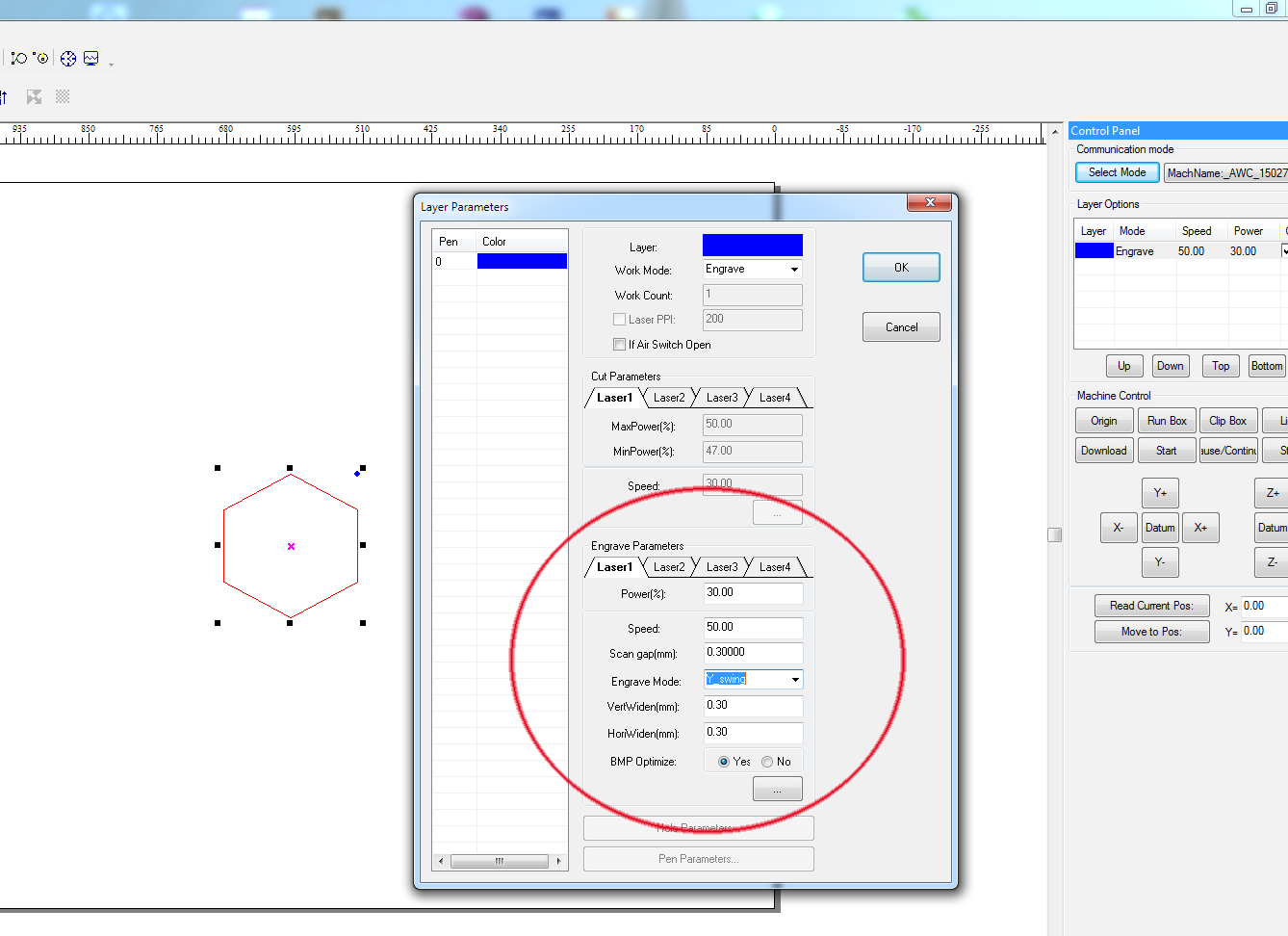Viewport: 1288px width, 936px height.
Task: Select Laser1 tab in Cut Parameters
Action: coord(614,398)
